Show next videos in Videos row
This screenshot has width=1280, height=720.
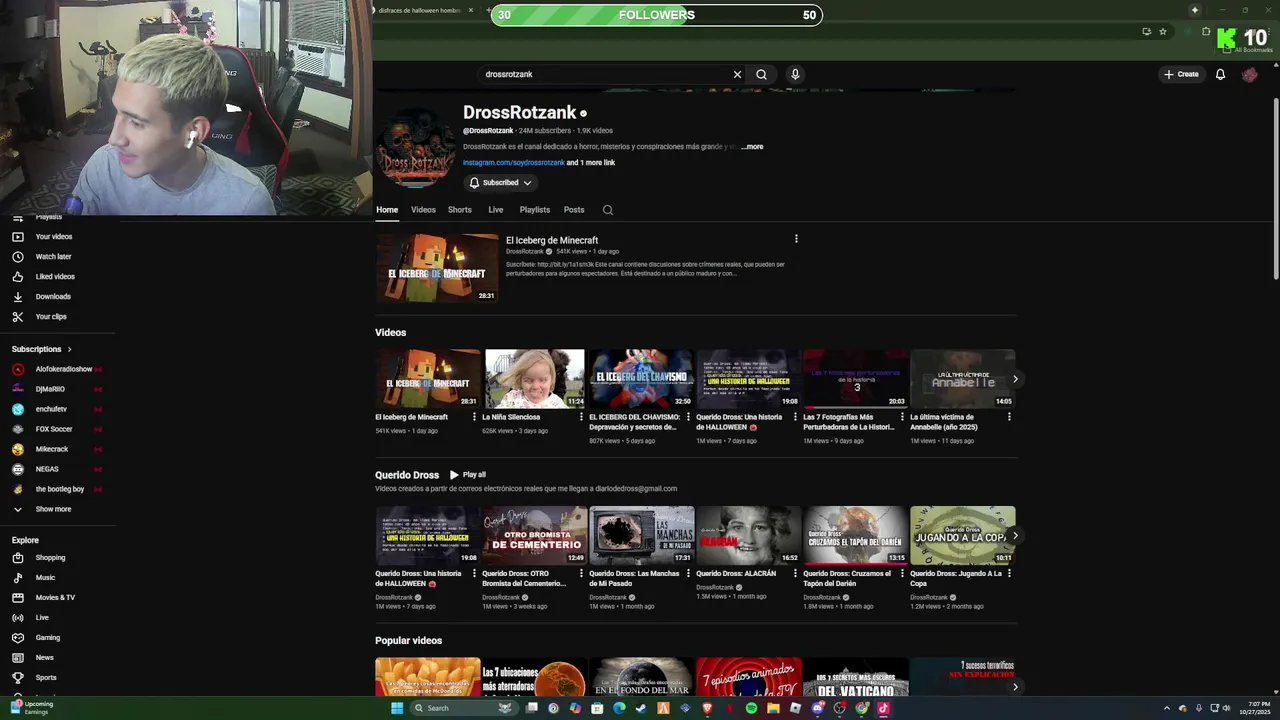click(1015, 379)
